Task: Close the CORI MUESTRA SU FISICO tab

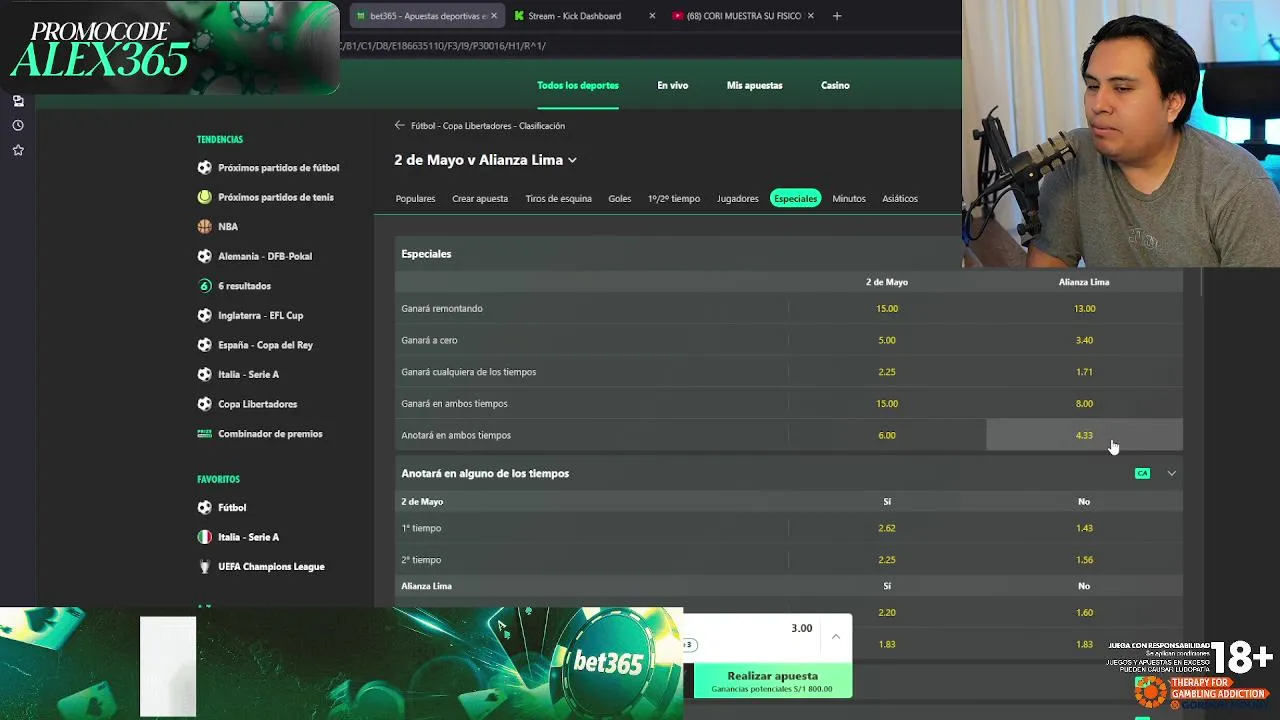Action: point(810,16)
